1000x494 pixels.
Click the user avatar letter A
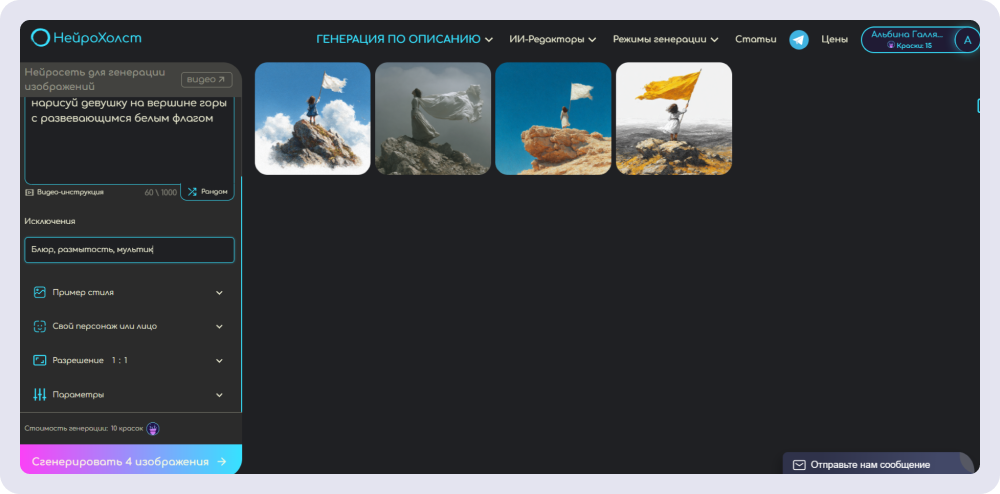pos(966,40)
